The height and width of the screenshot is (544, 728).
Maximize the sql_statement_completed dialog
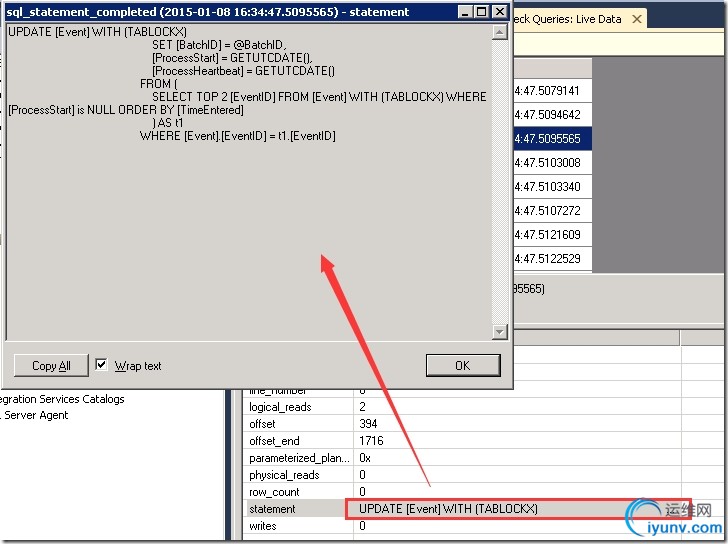click(482, 12)
